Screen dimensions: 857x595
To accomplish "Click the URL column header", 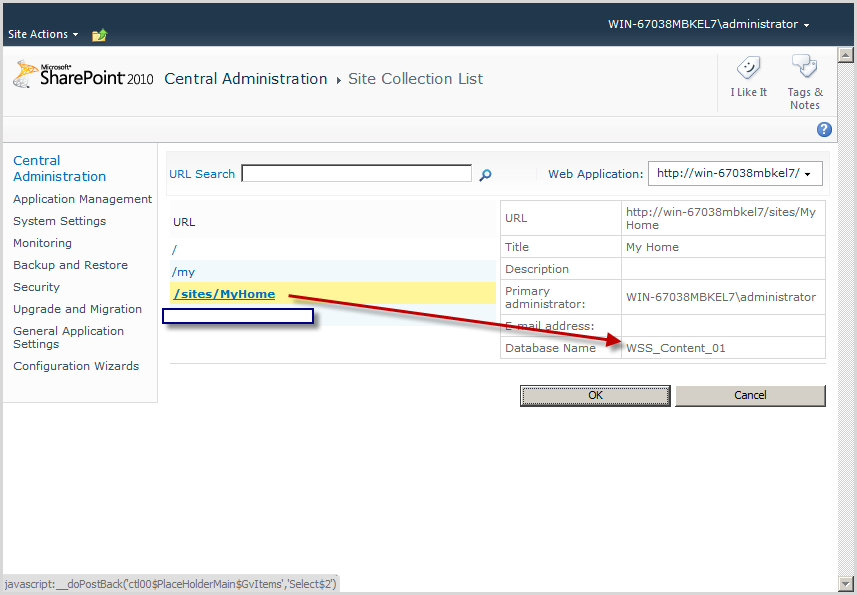I will tap(184, 222).
